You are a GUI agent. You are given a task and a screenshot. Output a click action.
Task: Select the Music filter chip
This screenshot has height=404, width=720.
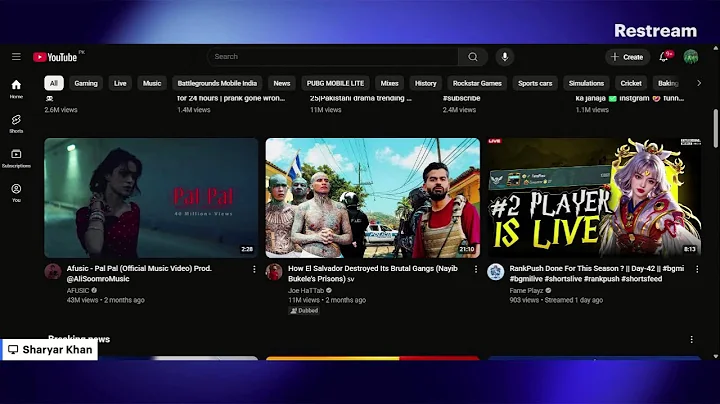click(152, 83)
